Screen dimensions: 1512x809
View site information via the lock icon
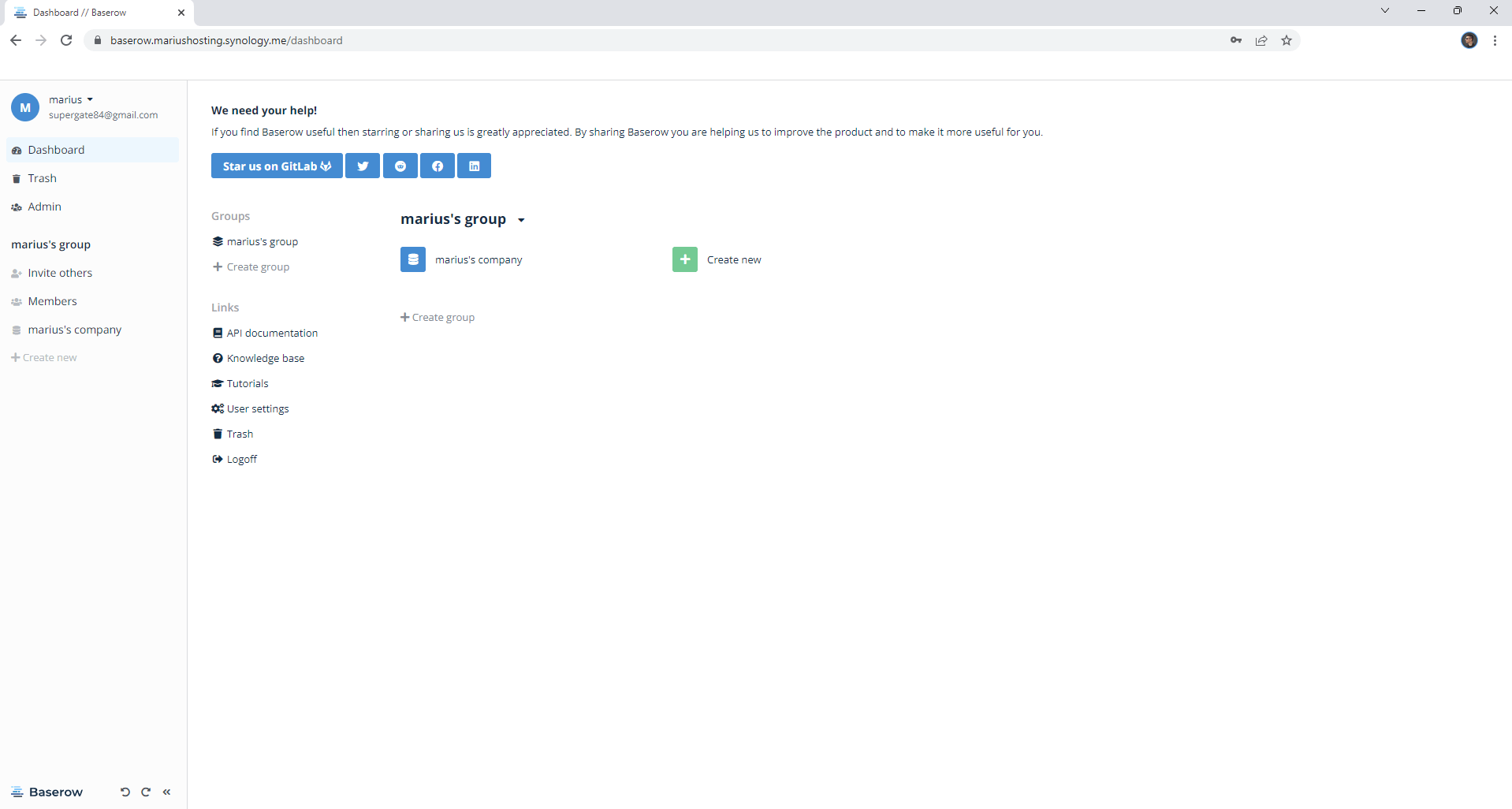click(x=98, y=40)
